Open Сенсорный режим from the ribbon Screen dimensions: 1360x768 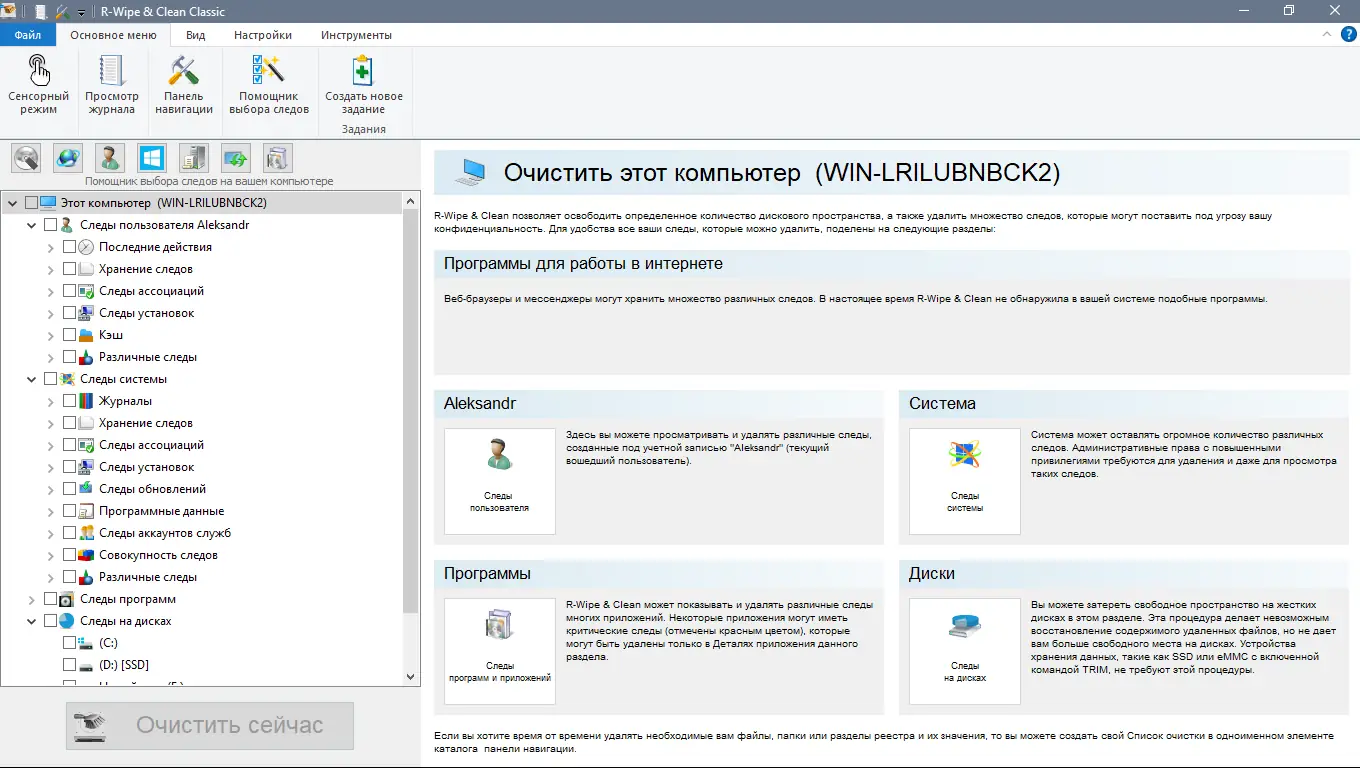click(38, 85)
